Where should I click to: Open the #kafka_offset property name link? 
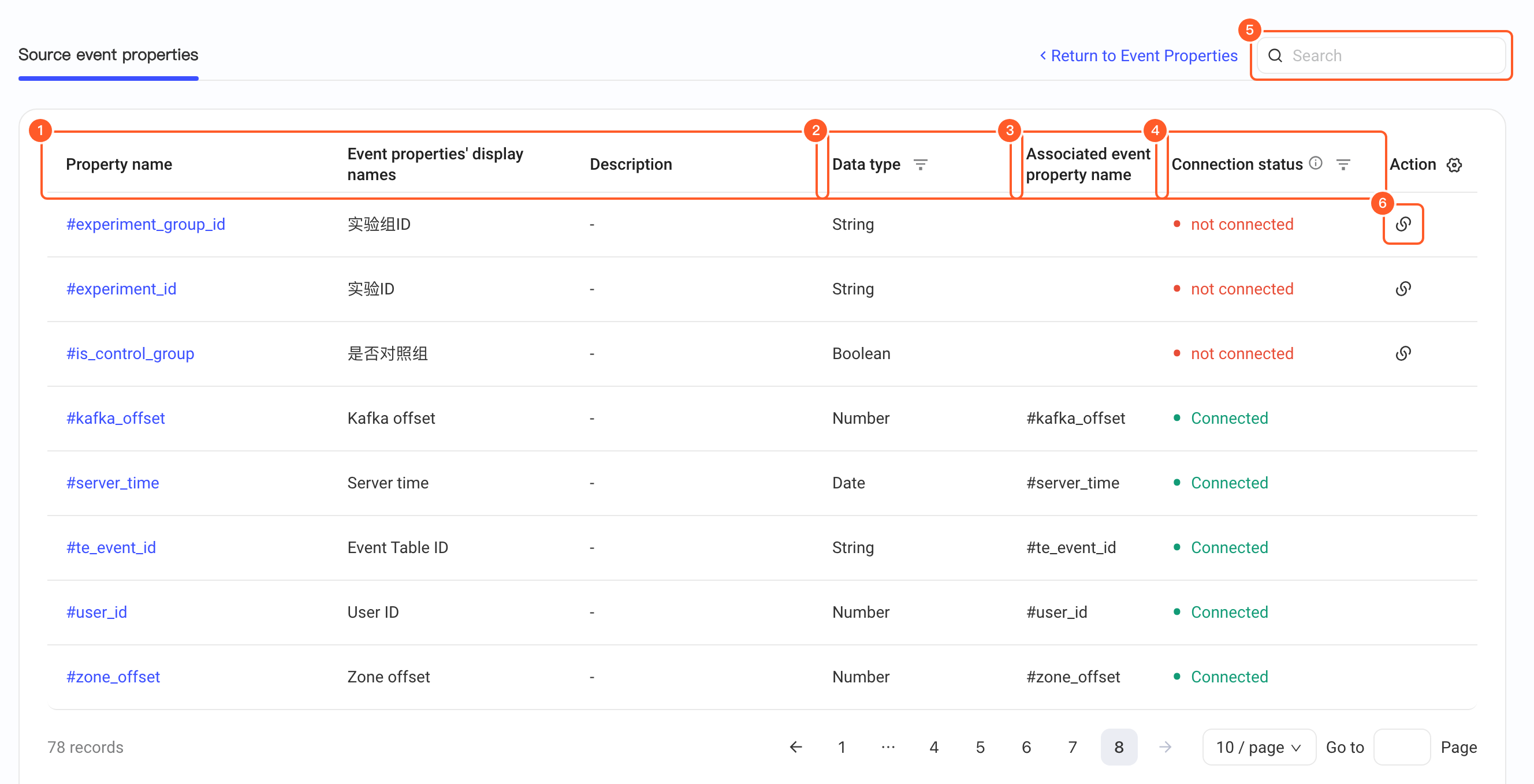tap(116, 418)
